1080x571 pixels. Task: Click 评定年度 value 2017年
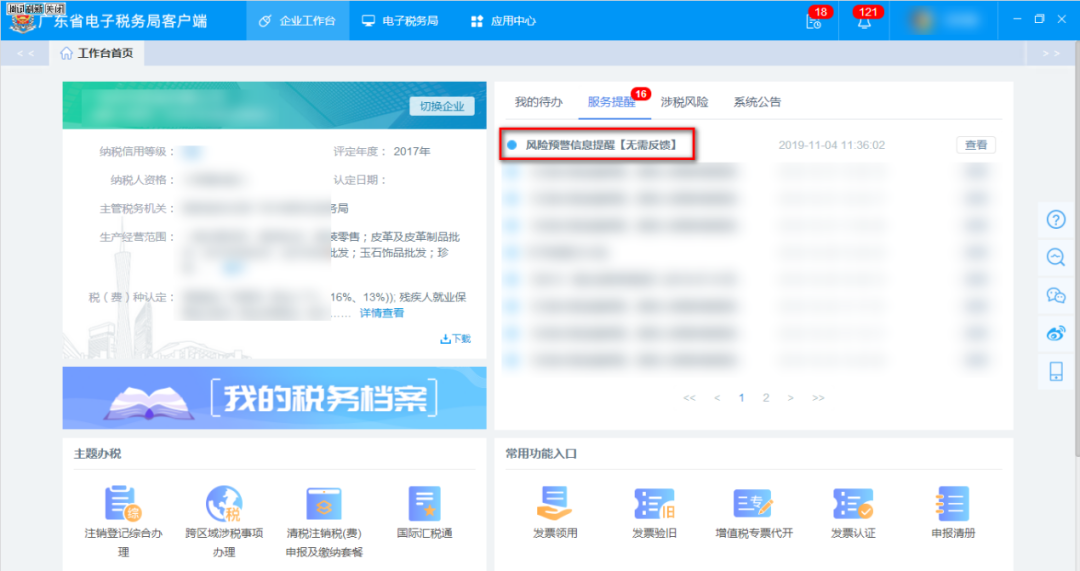point(412,152)
